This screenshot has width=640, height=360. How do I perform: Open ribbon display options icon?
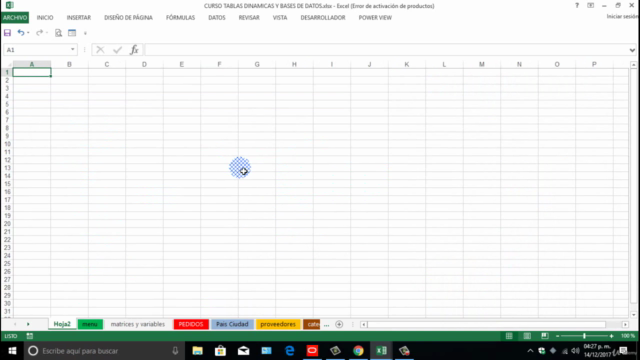click(591, 5)
